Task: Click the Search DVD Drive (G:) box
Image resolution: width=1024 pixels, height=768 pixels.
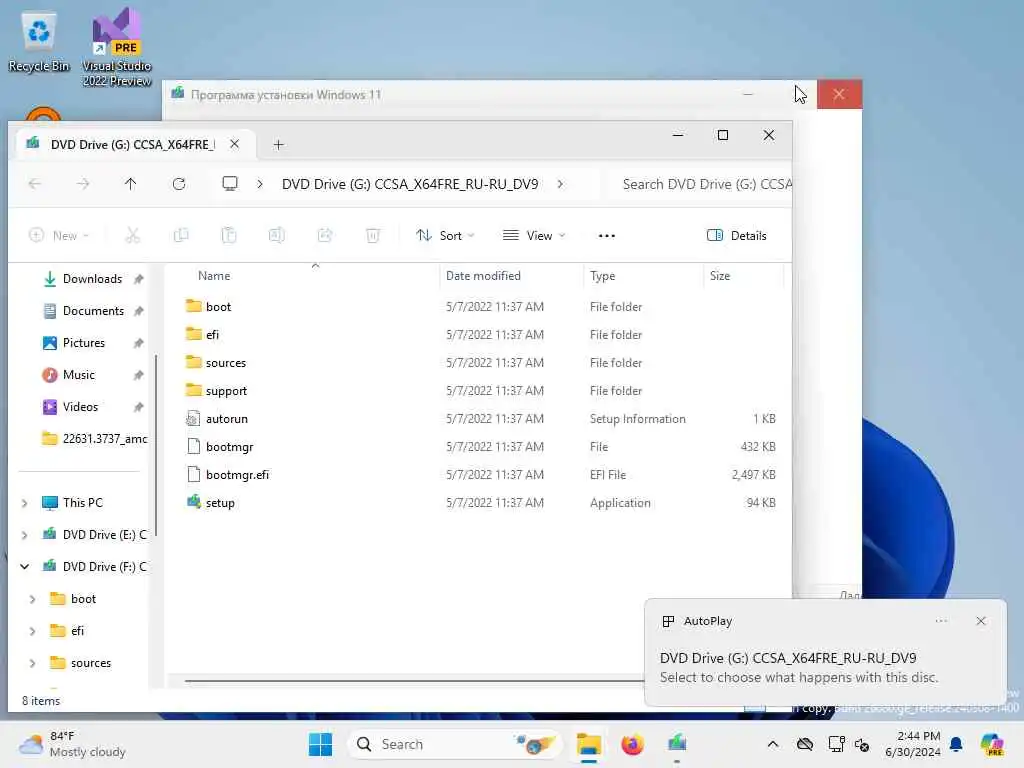Action: 700,184
